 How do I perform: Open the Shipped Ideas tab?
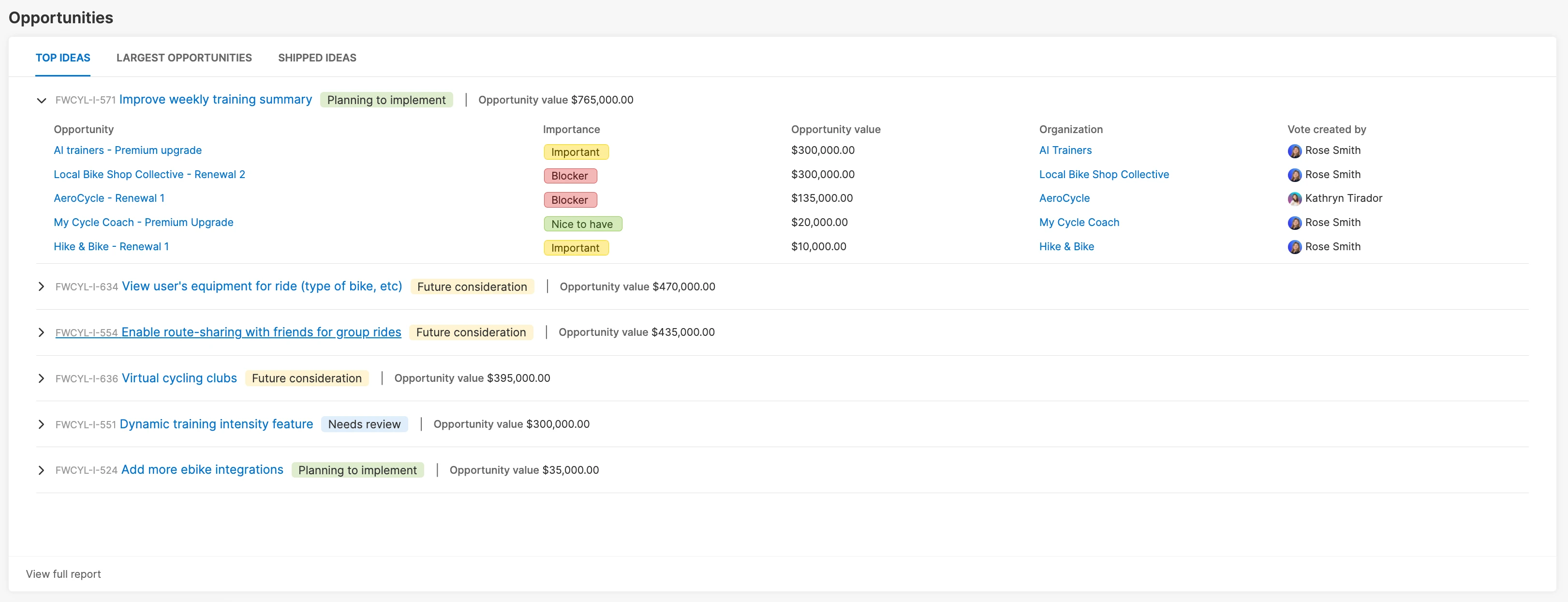point(316,58)
